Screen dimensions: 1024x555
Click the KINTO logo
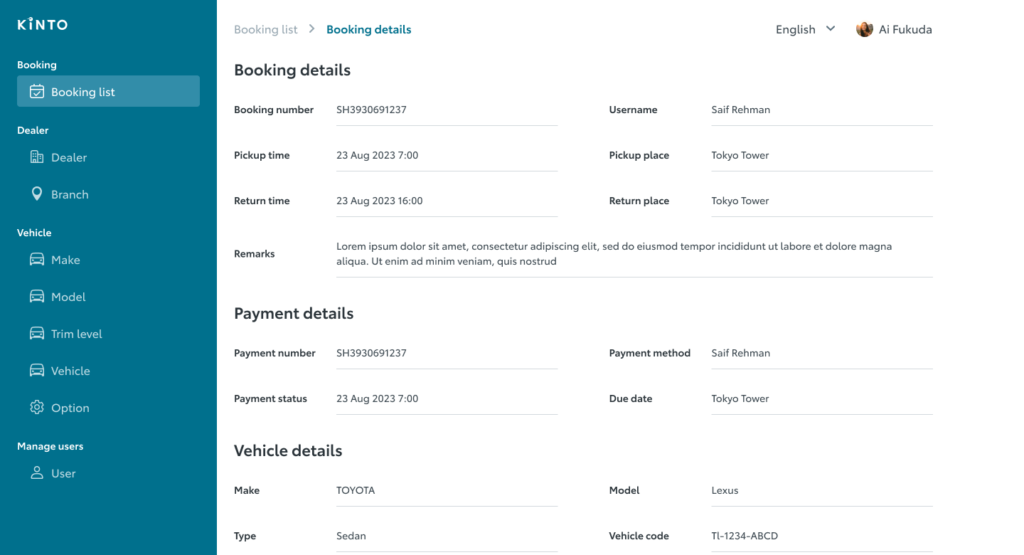point(43,24)
